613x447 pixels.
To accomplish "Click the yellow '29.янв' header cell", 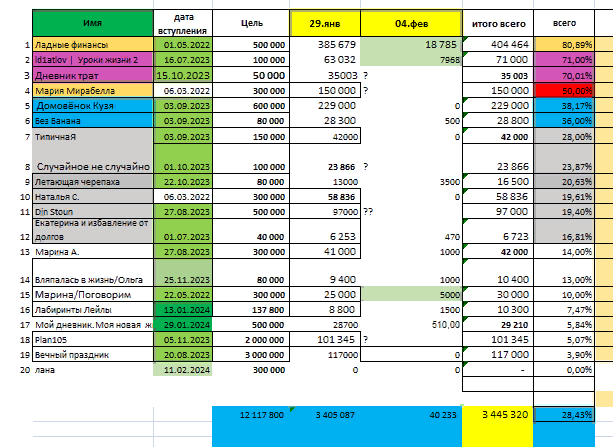I will [325, 23].
